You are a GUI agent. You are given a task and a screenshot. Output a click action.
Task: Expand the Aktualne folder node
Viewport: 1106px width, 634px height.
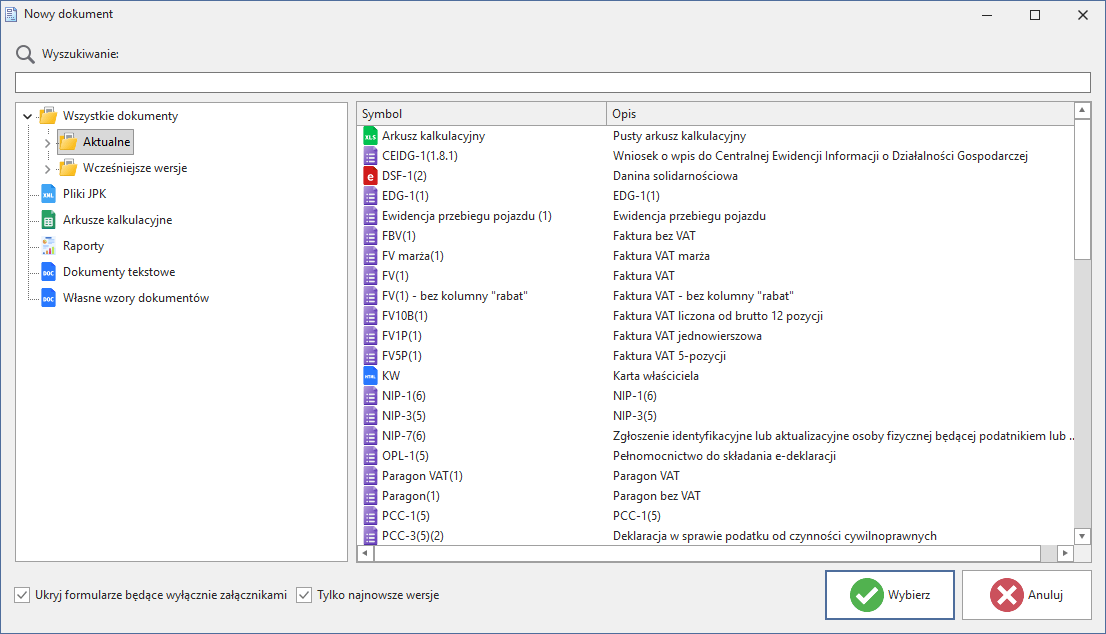(47, 142)
